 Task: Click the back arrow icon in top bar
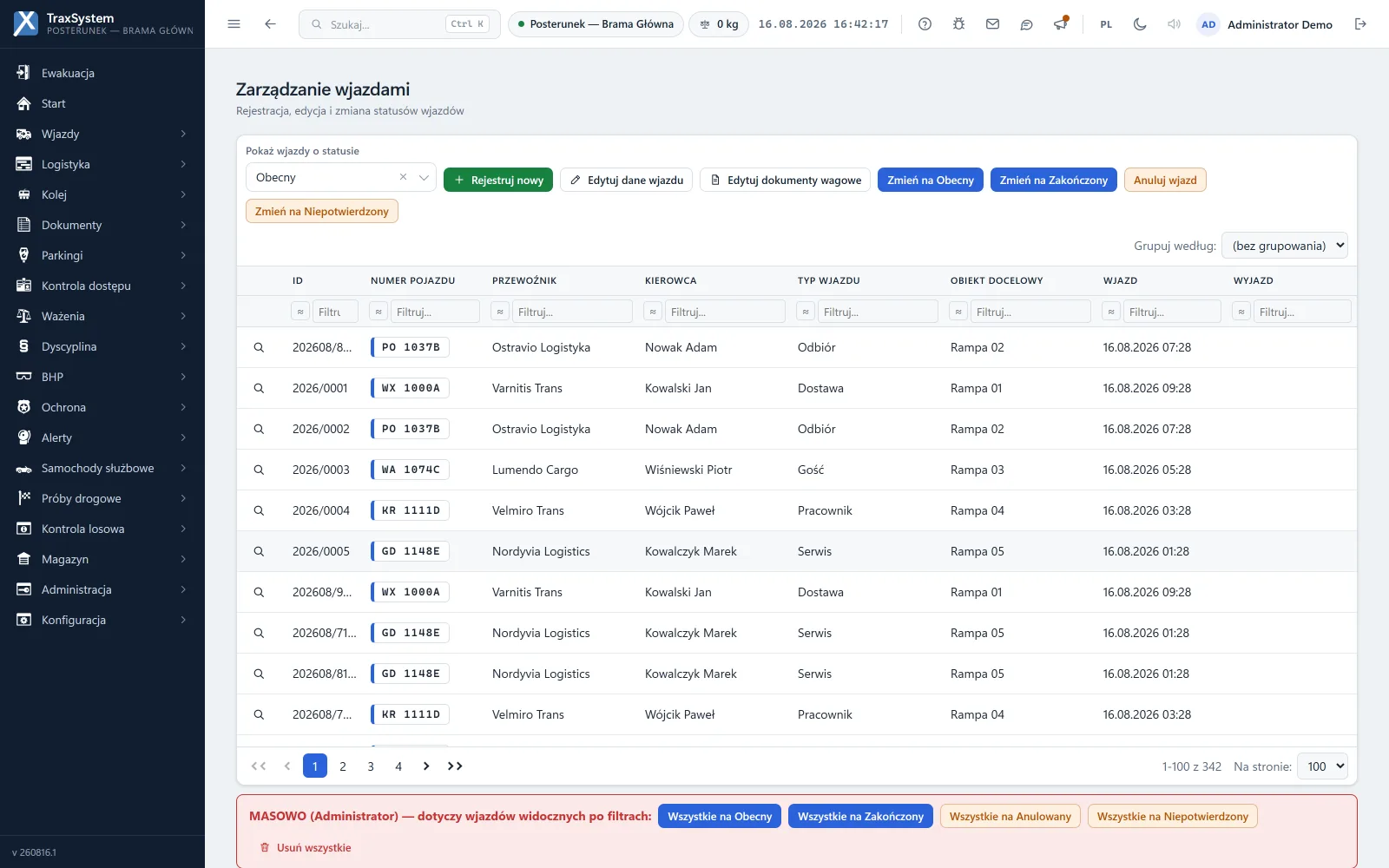pos(270,24)
